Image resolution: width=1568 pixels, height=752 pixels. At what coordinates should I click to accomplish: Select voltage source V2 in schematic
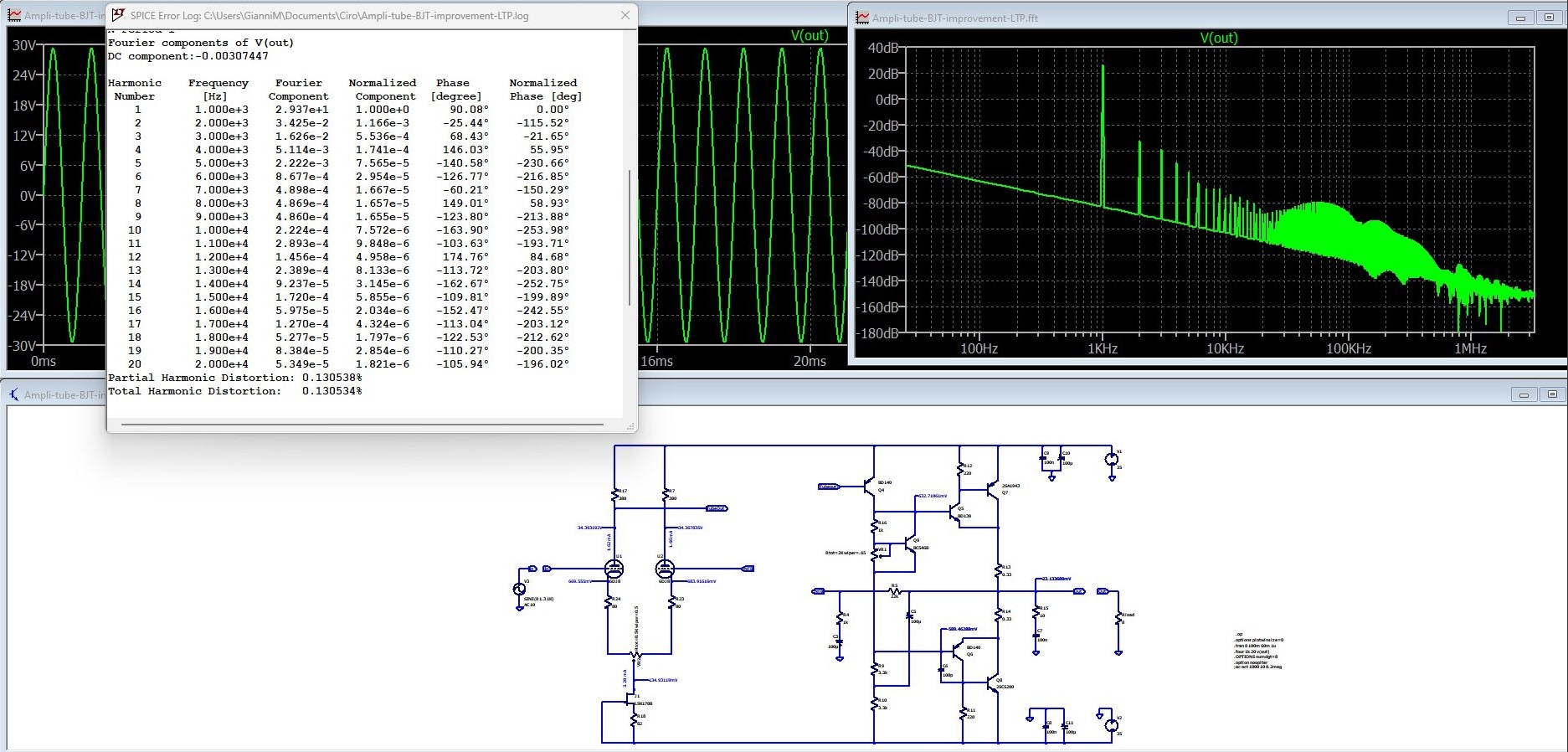point(1112,725)
